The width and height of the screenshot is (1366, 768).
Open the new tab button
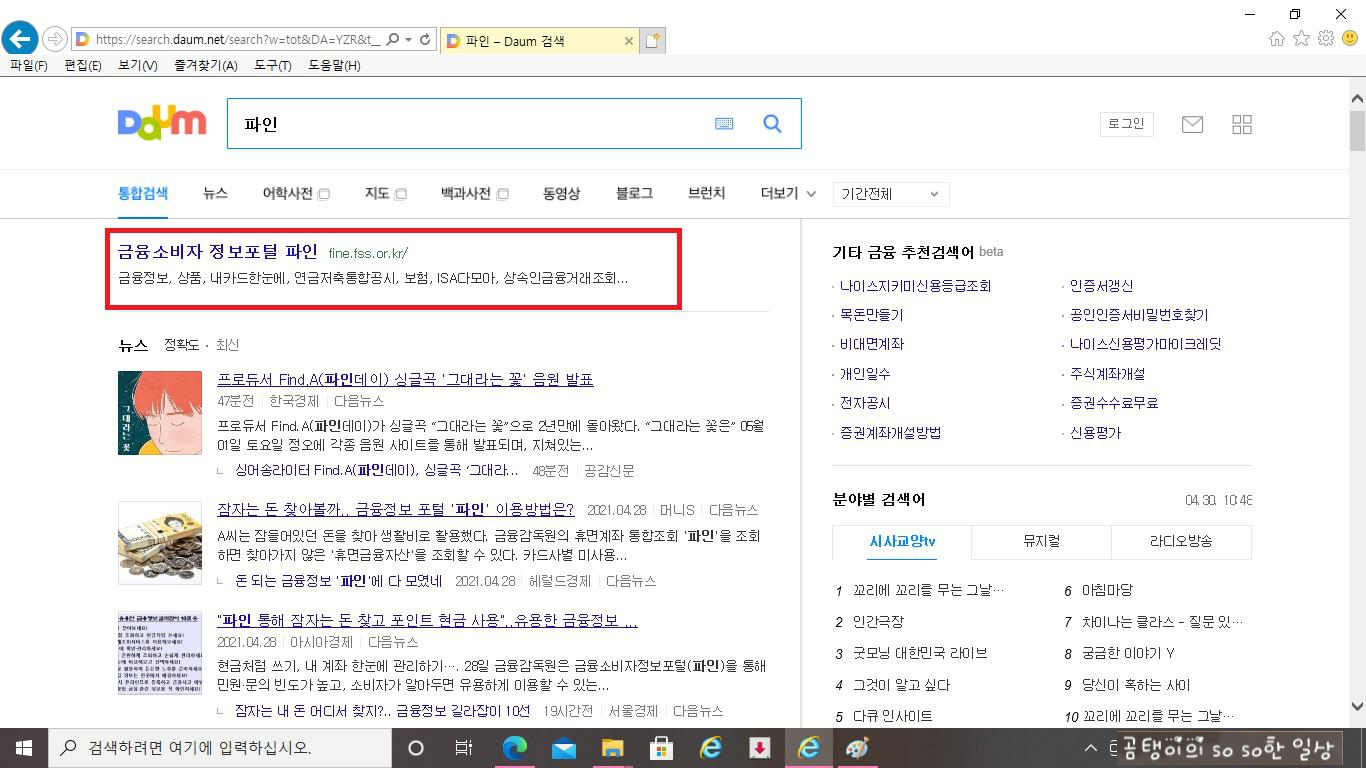(x=652, y=41)
